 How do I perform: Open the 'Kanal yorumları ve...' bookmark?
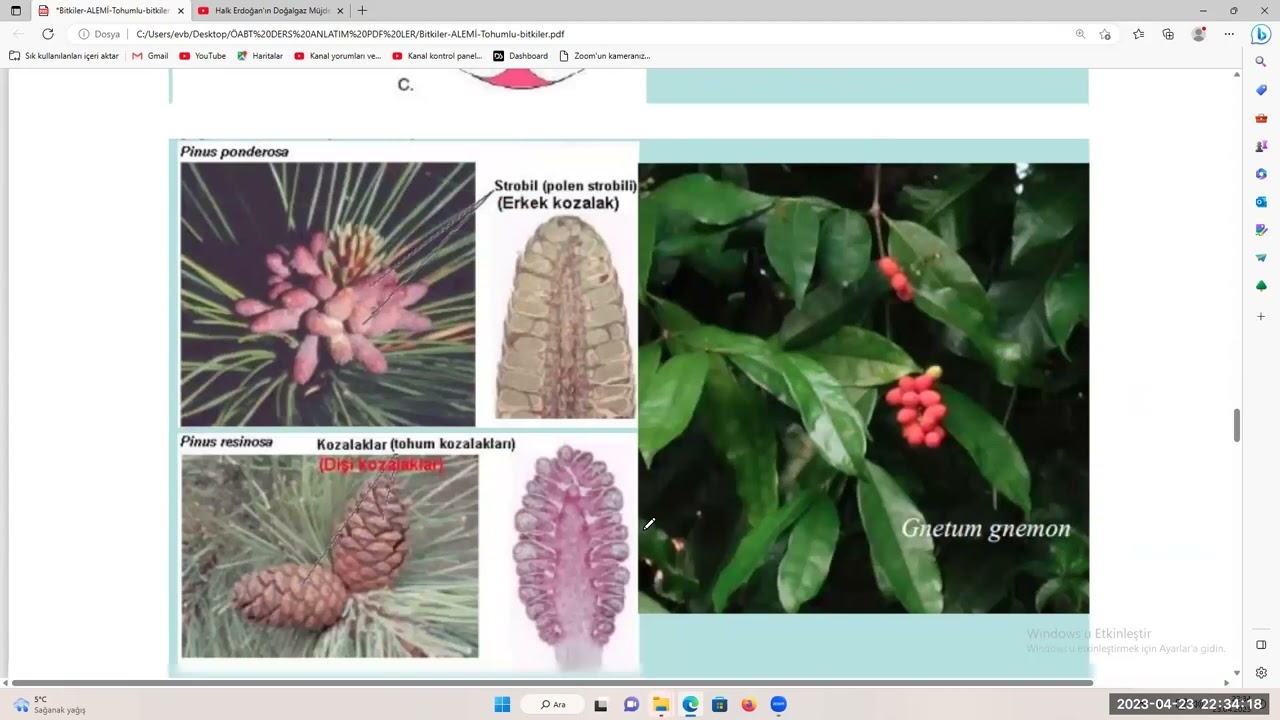click(338, 56)
